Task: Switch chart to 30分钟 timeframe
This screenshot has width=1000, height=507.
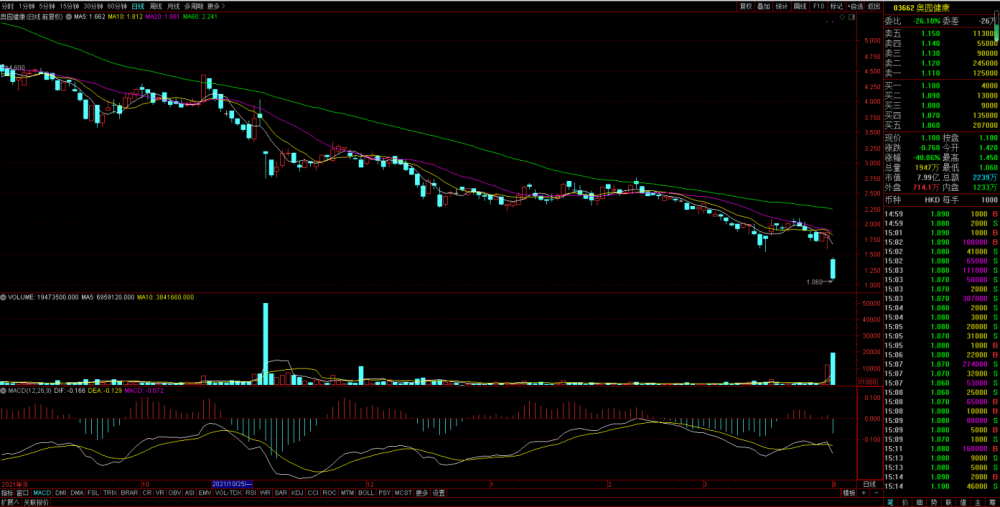Action: (92, 6)
